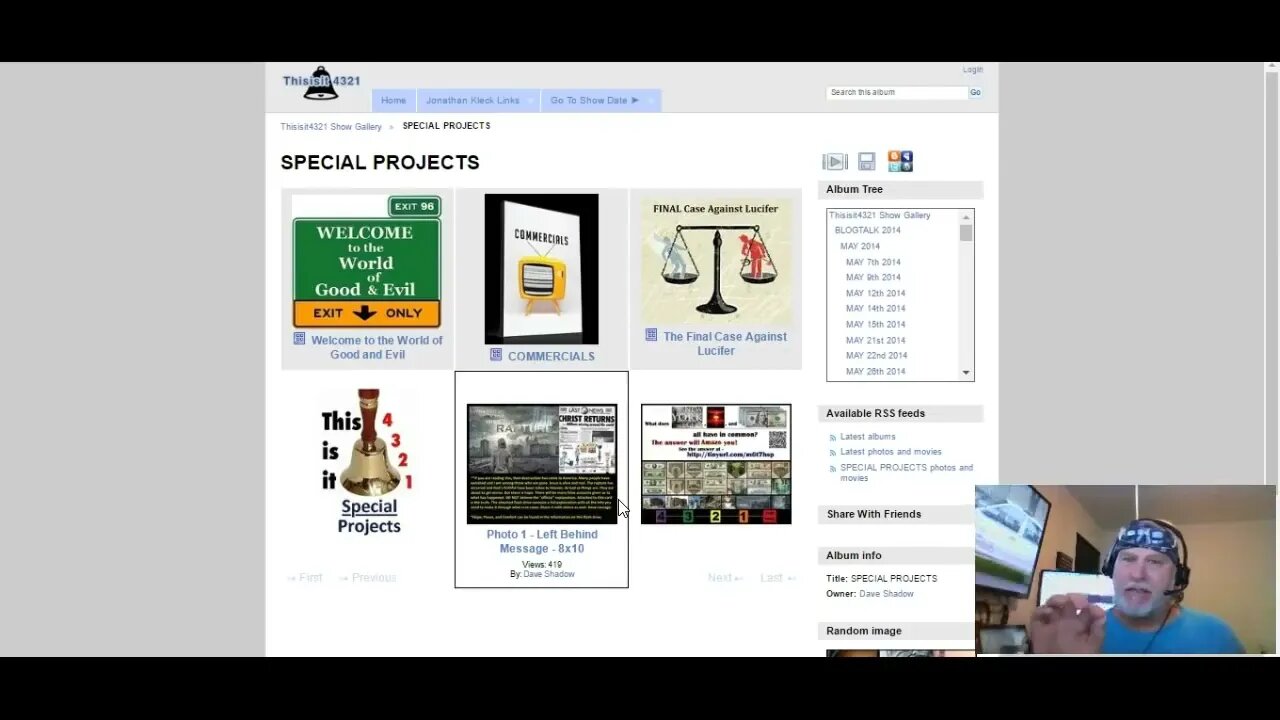Click the Previous pagination link
Image resolution: width=1280 pixels, height=720 pixels.
367,578
